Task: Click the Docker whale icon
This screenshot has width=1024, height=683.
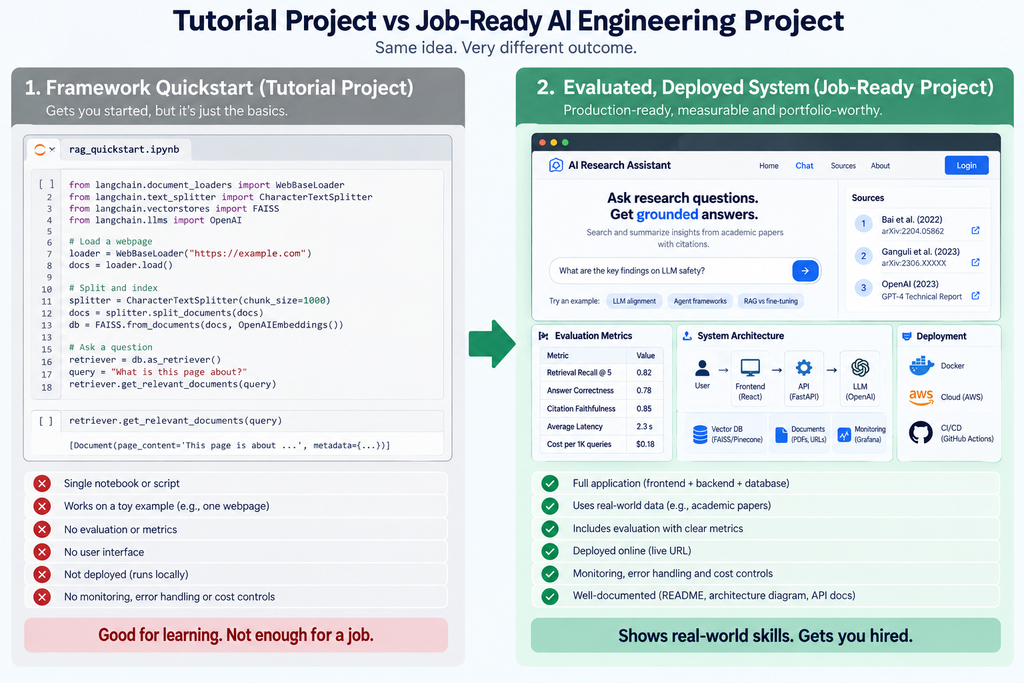Action: point(921,366)
